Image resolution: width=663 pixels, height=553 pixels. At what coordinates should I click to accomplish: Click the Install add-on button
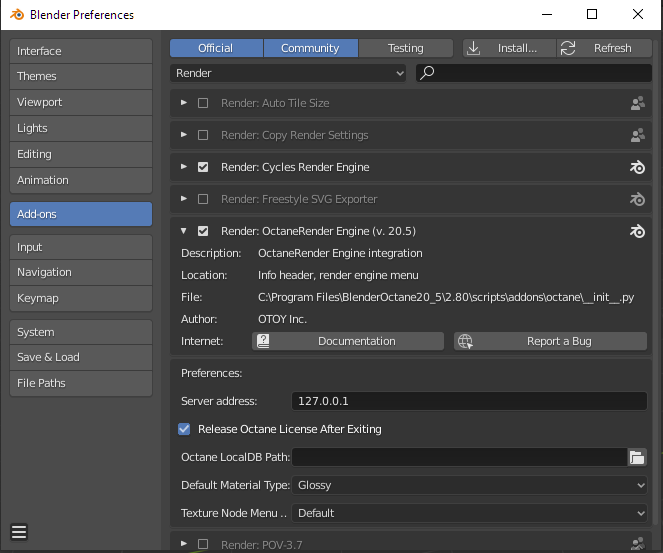pos(509,48)
